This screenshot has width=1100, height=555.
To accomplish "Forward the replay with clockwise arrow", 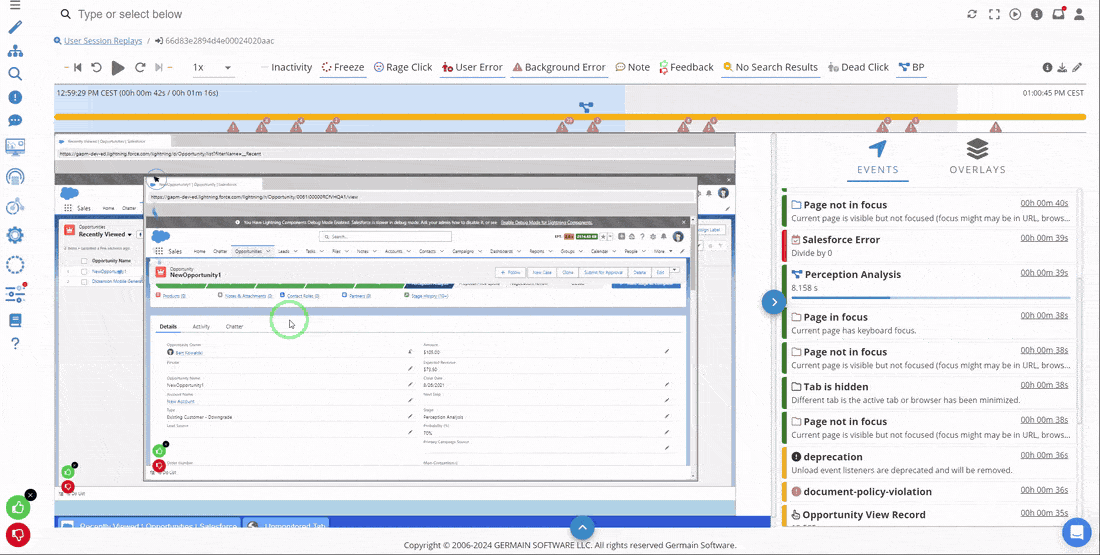I will 140,67.
